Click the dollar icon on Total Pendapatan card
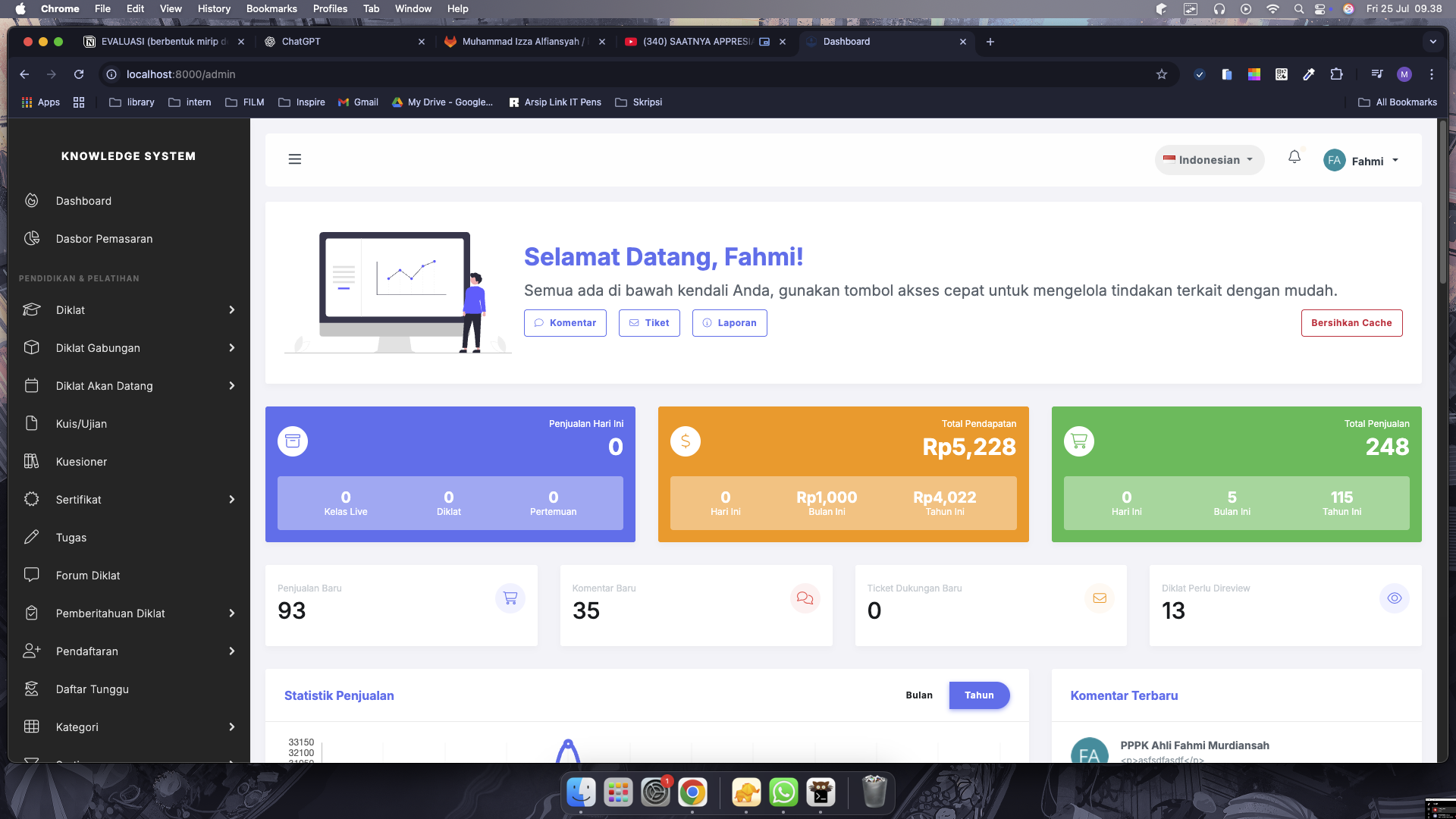1456x819 pixels. 686,441
